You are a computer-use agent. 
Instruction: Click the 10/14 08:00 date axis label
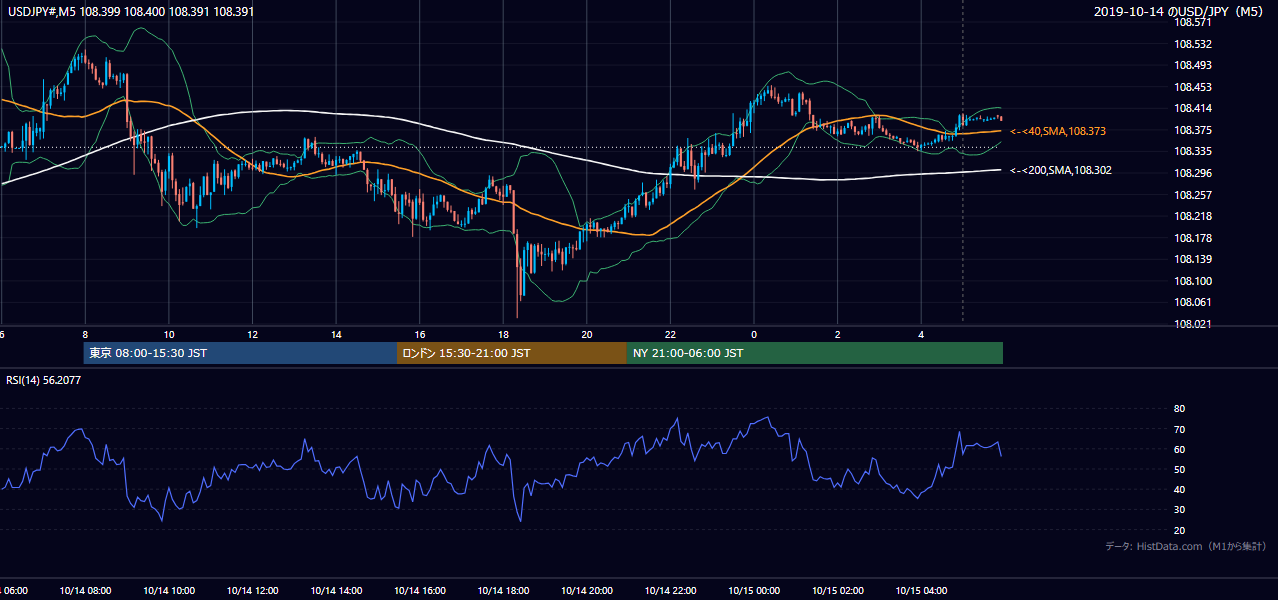click(85, 591)
